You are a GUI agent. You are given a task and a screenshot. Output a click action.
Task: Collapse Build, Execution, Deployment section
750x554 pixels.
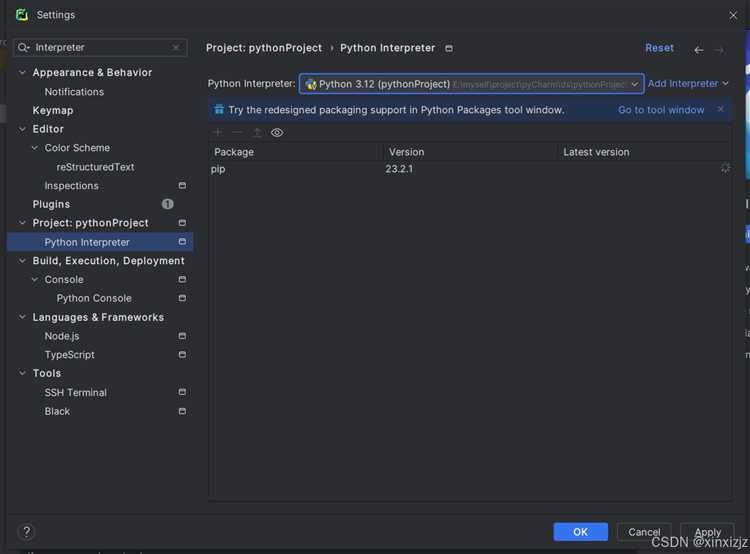22,260
